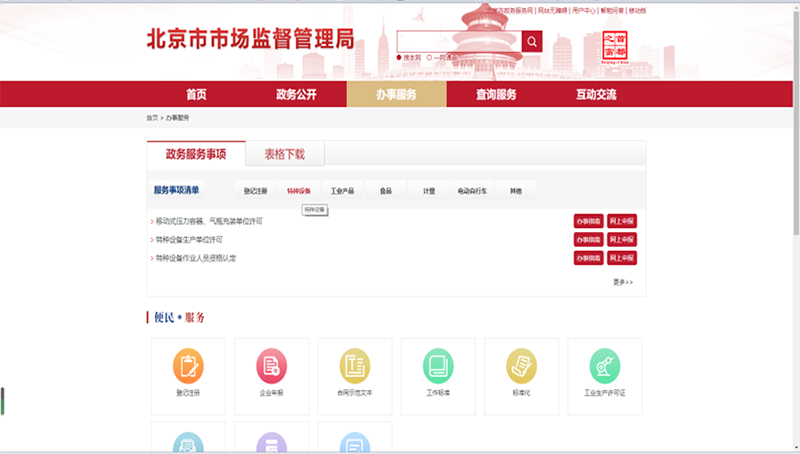Select the 特种设备 category filter
The width and height of the screenshot is (800, 454).
point(299,191)
